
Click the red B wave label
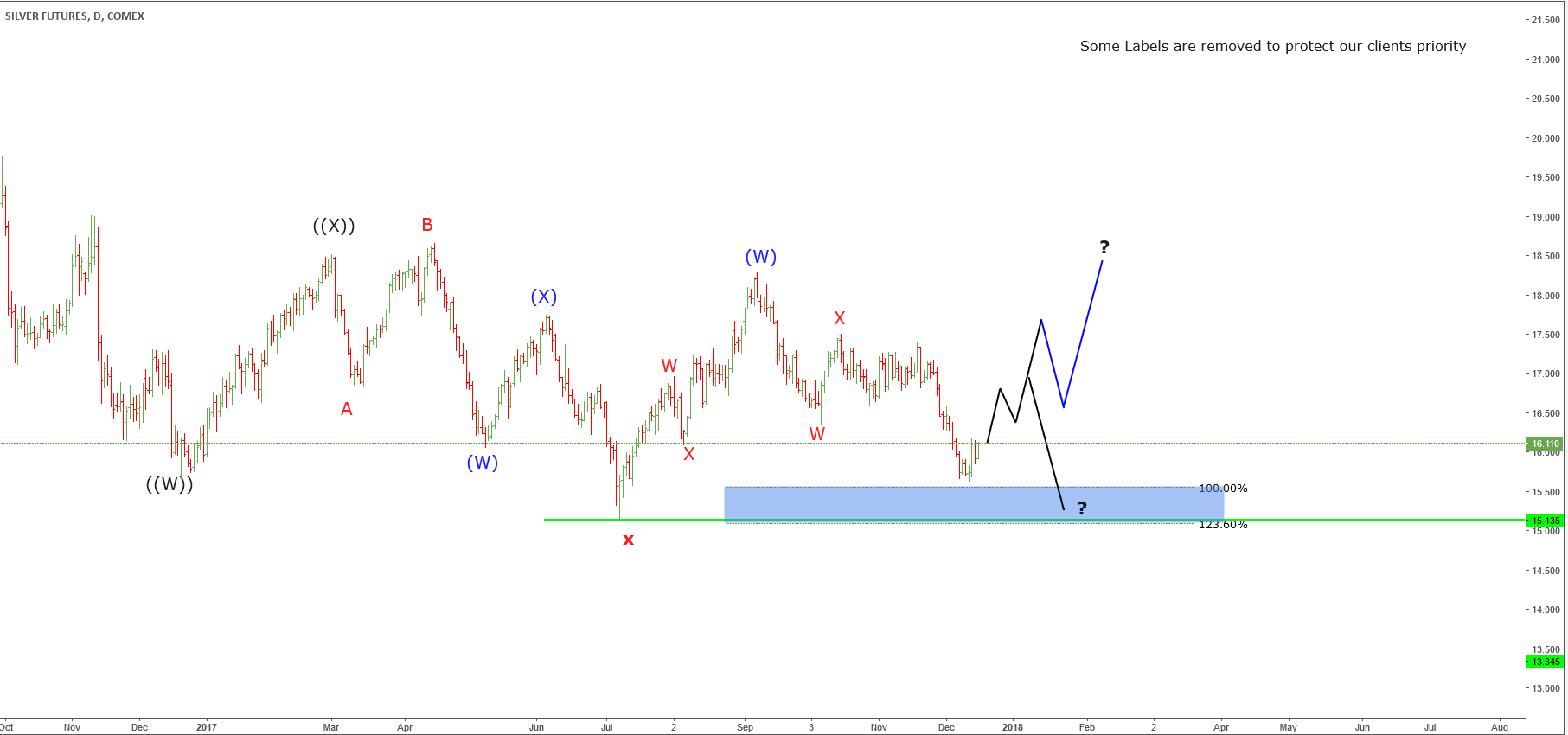(427, 226)
